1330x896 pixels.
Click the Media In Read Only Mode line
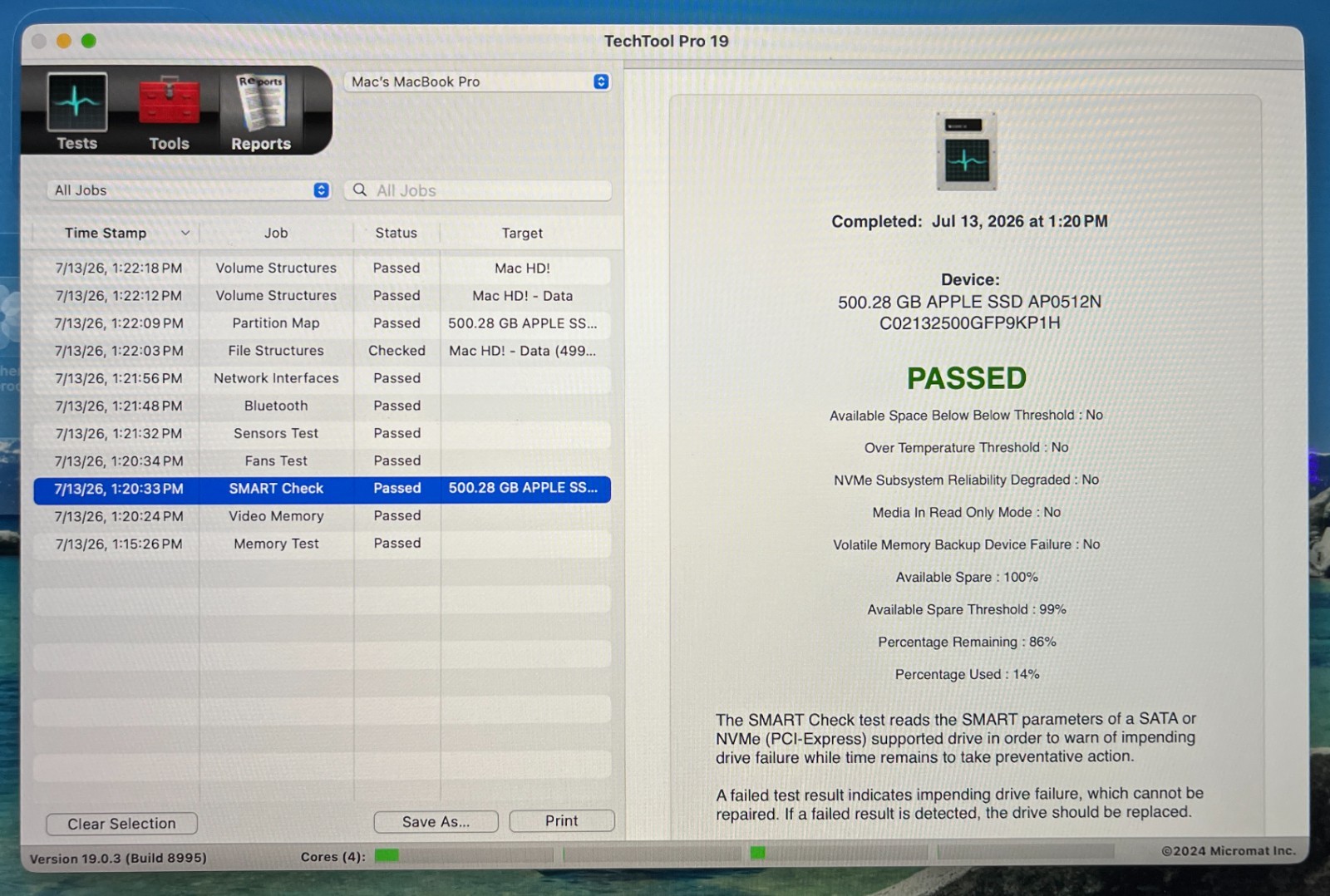(x=967, y=512)
